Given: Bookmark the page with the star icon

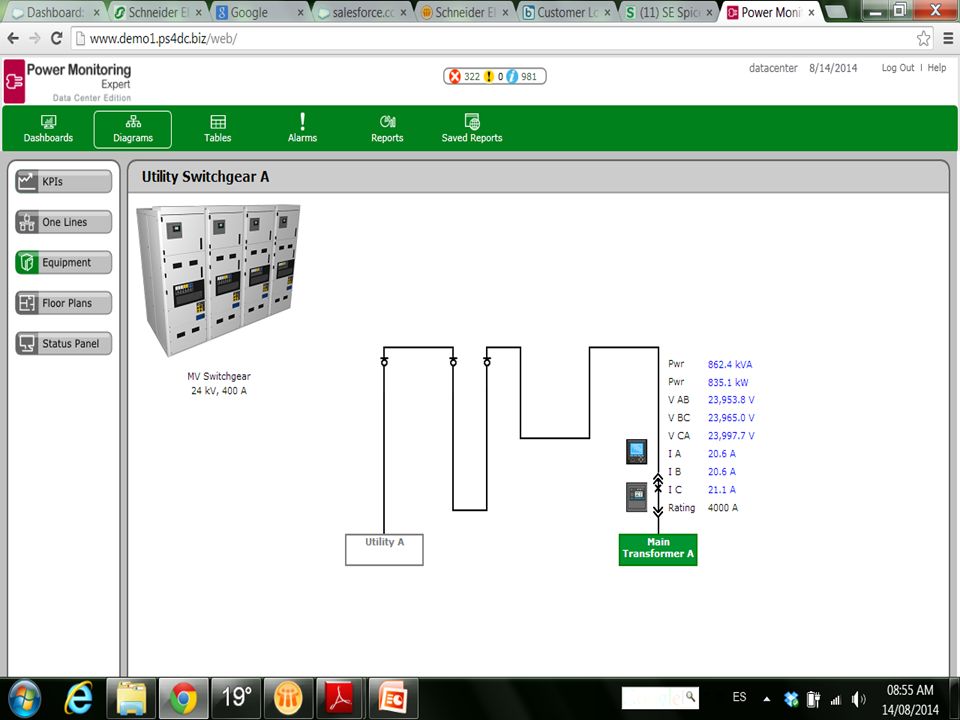Looking at the screenshot, I should click(x=923, y=39).
